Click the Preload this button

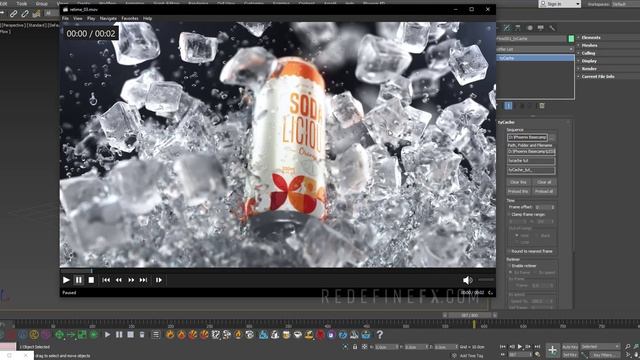[518, 191]
